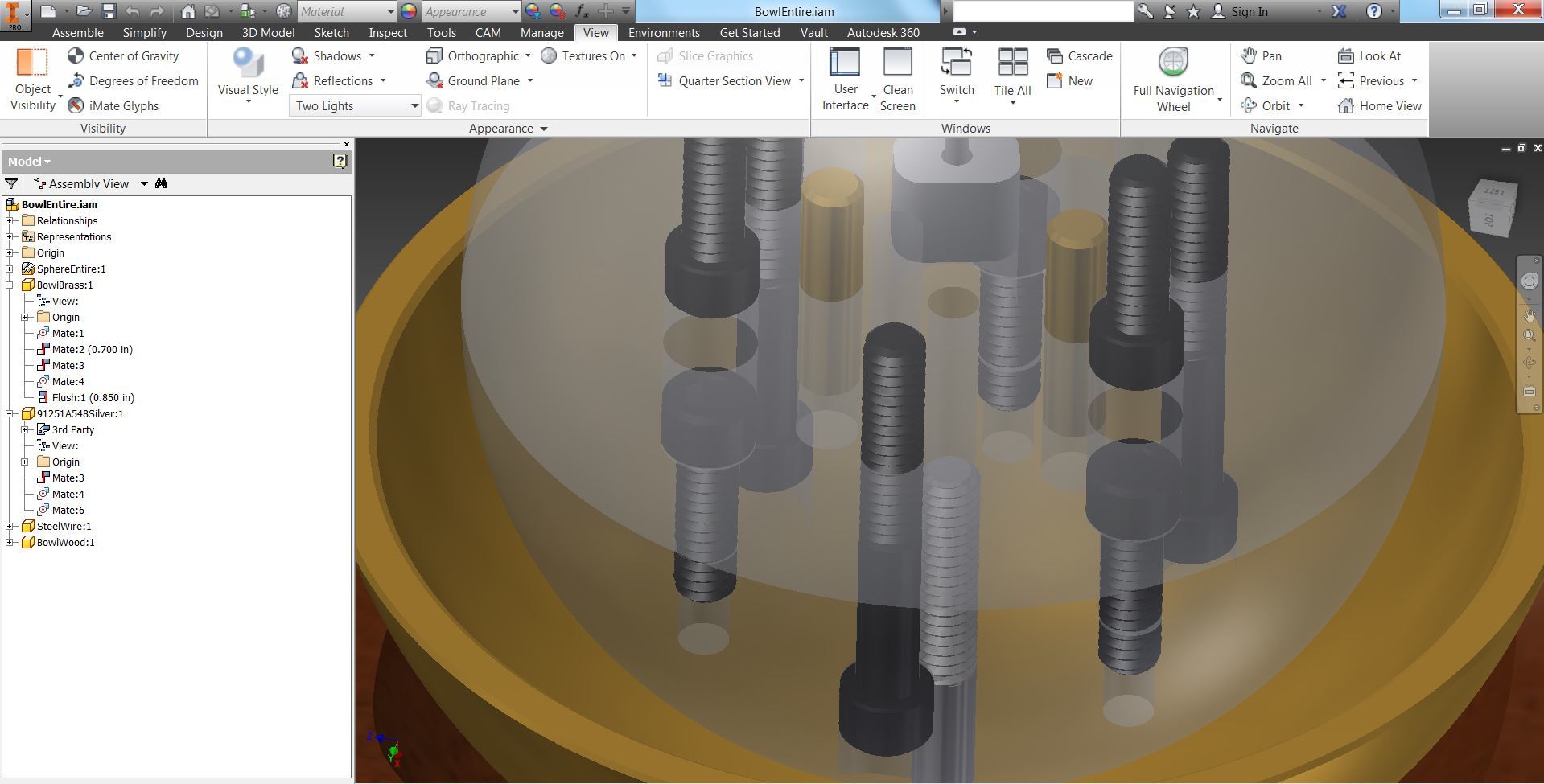Toggle Shadows on or off
This screenshot has width=1544, height=784.
pos(326,55)
